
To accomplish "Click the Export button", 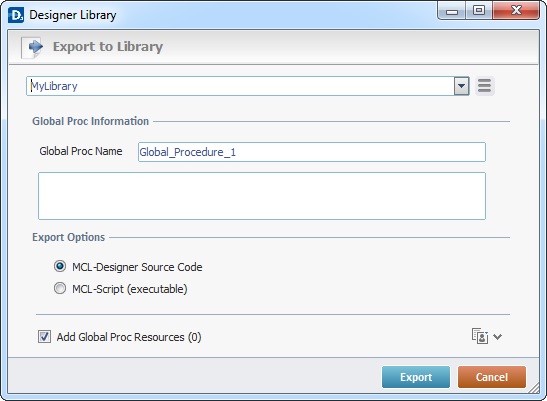I will click(x=416, y=377).
